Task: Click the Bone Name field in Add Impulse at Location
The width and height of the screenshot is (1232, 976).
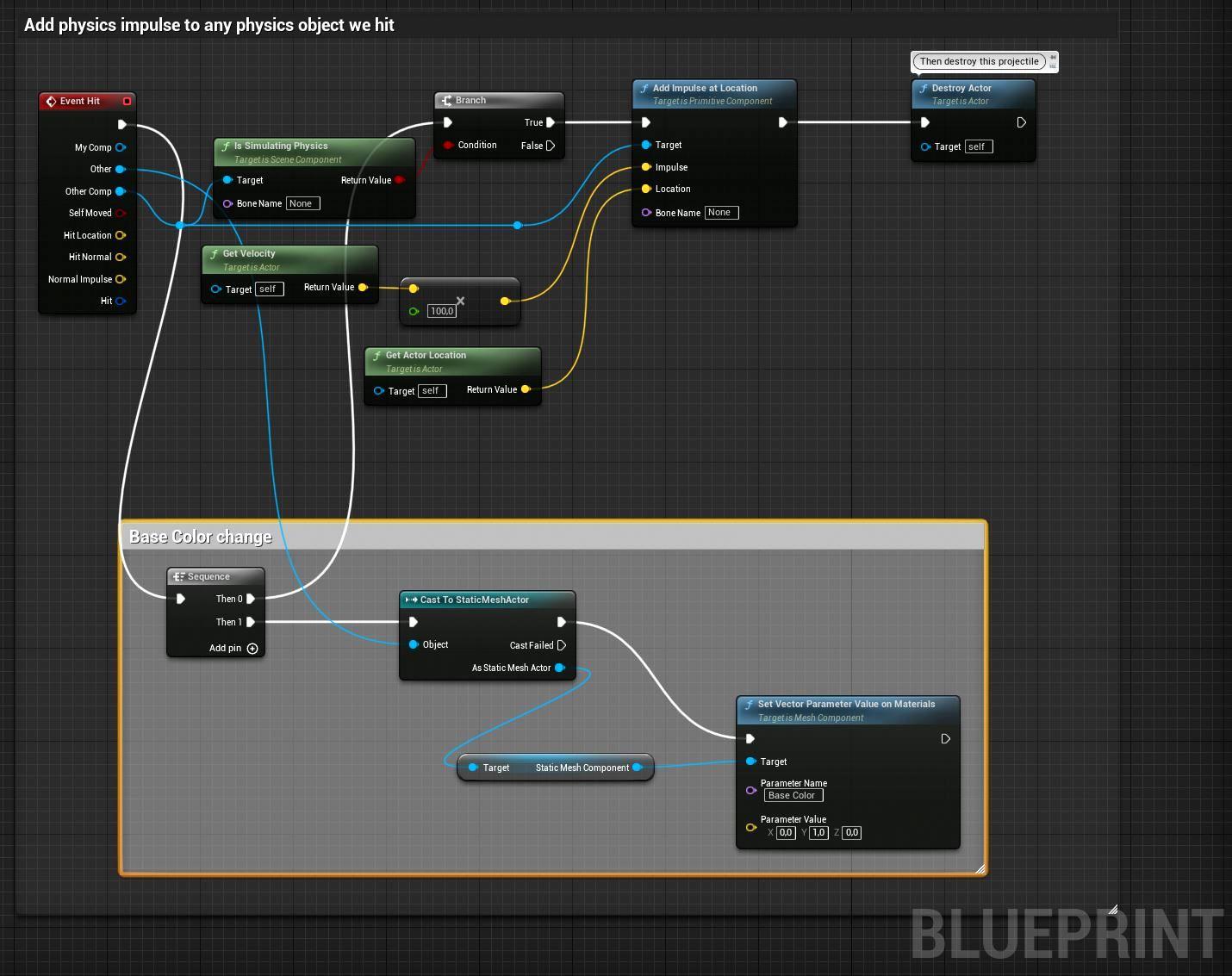Action: (x=721, y=213)
